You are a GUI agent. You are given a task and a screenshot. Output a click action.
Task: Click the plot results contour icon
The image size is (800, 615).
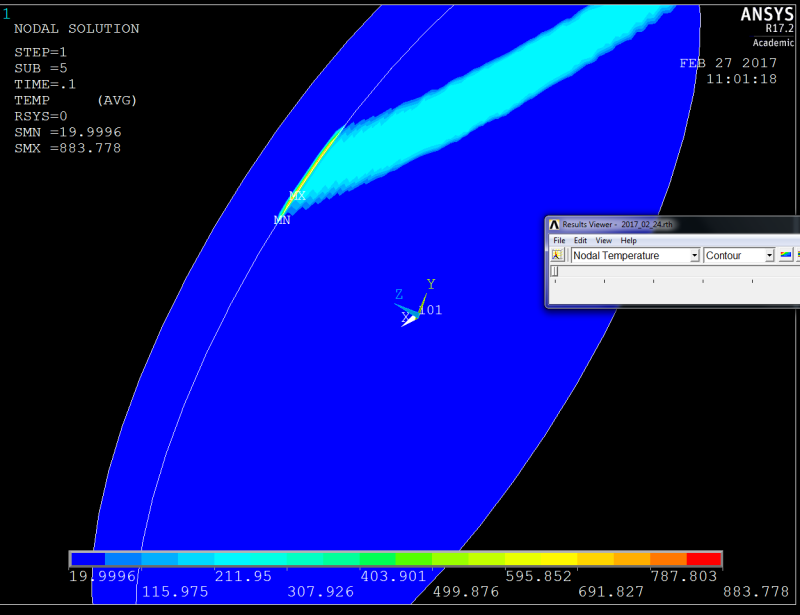[786, 255]
